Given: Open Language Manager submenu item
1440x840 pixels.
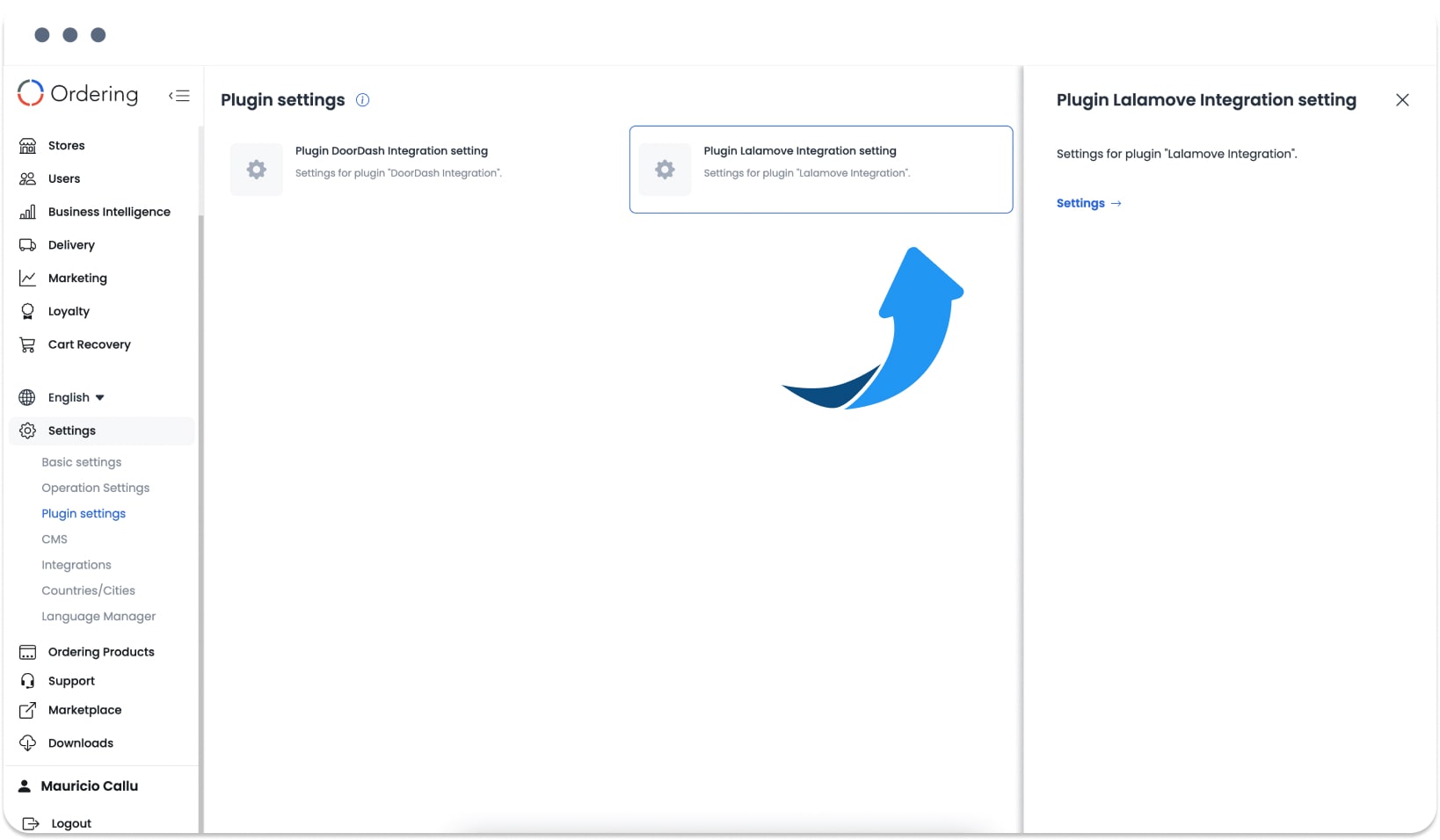Looking at the screenshot, I should coord(98,616).
